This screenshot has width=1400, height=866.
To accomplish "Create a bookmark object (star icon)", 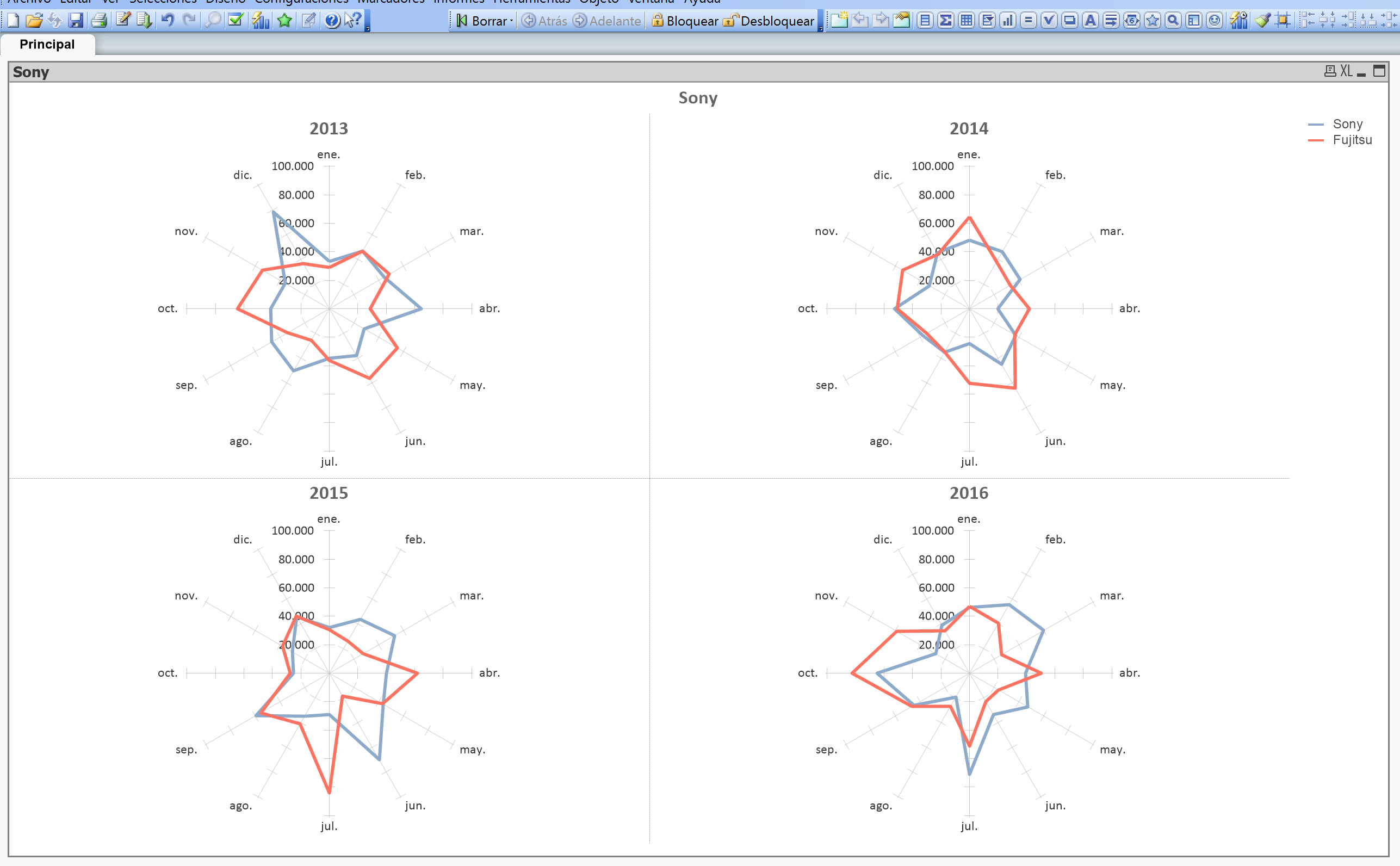I will [1153, 21].
